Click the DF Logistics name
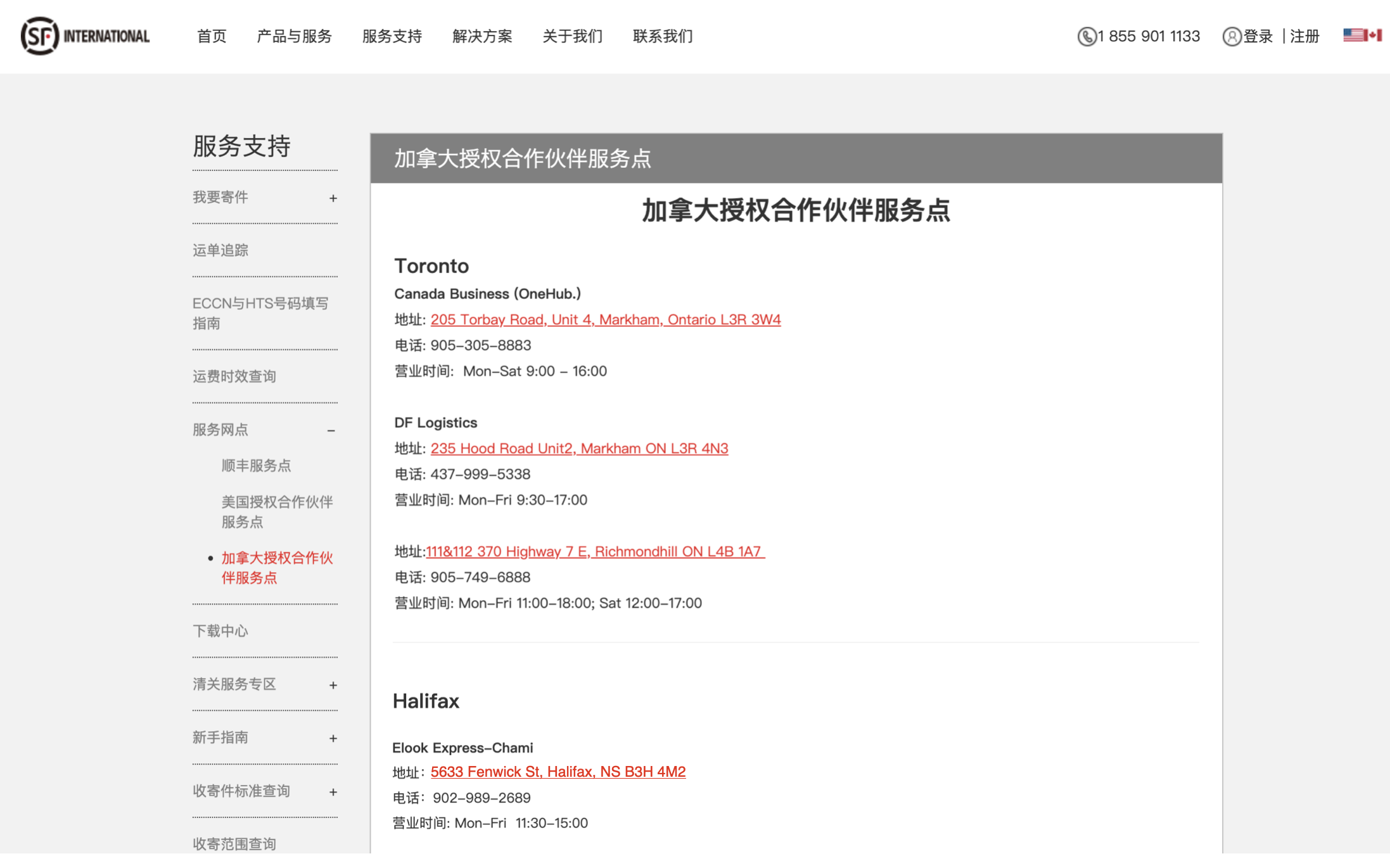The height and width of the screenshot is (868, 1390). pyautogui.click(x=436, y=423)
